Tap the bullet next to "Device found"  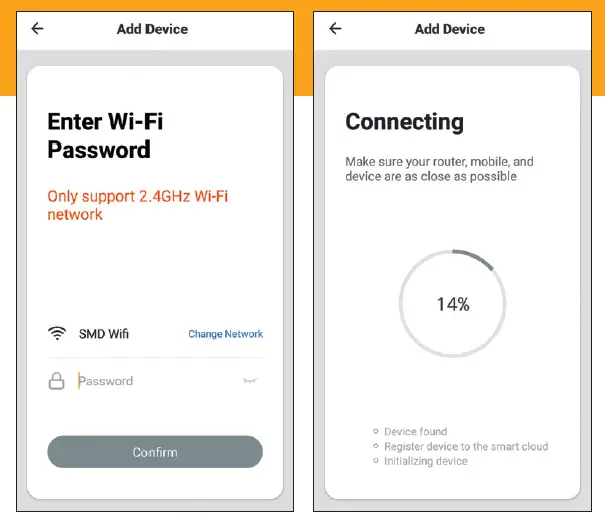(375, 432)
